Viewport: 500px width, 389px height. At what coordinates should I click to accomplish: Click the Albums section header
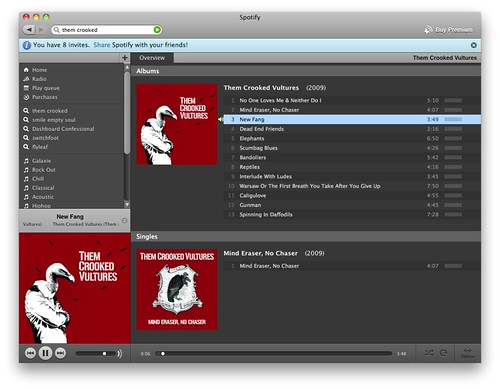point(306,71)
